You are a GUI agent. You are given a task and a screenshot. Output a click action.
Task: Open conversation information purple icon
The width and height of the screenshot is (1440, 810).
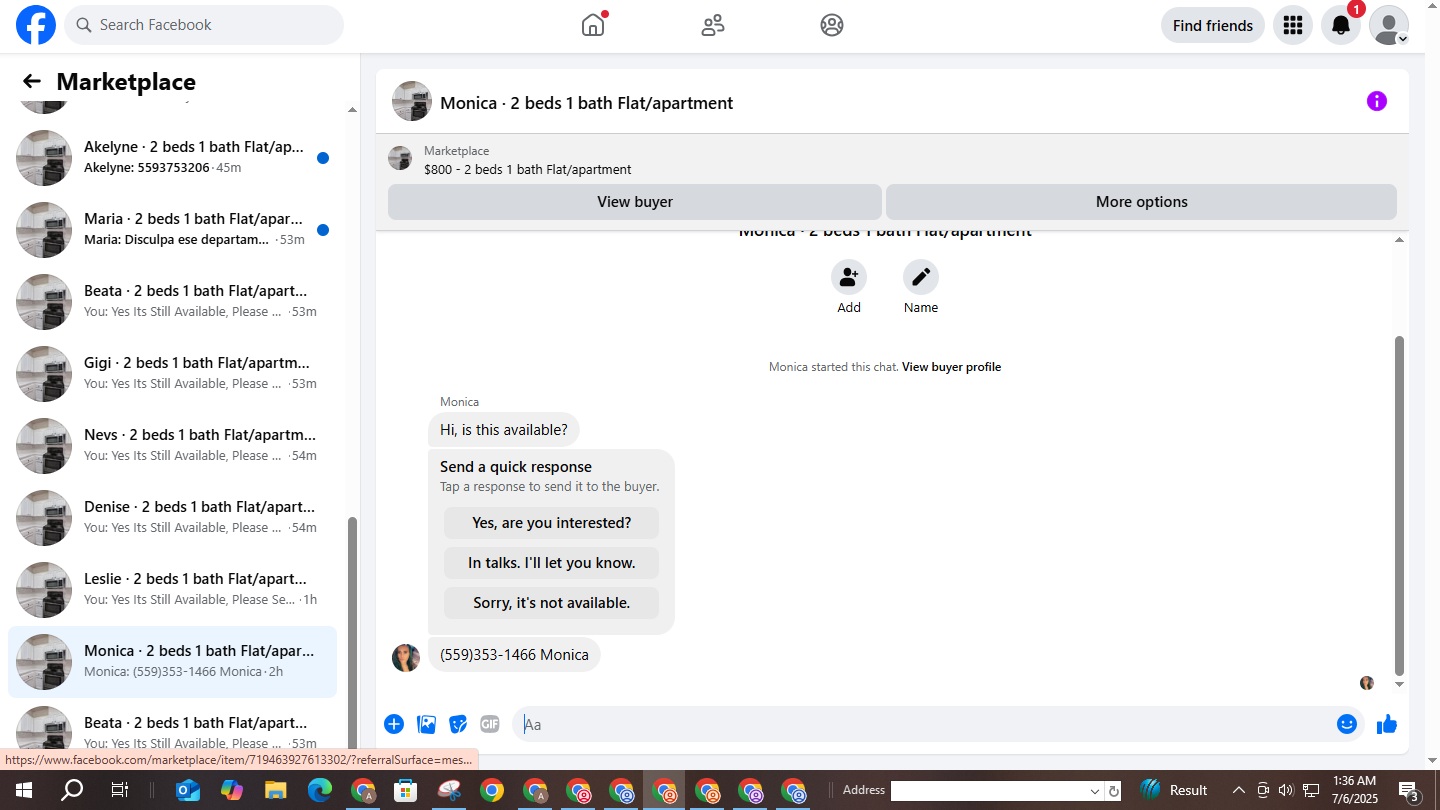pyautogui.click(x=1377, y=101)
